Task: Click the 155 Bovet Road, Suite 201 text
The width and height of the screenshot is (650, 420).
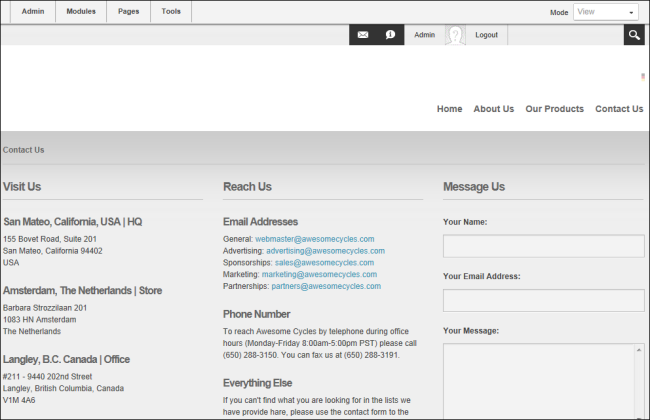Action: 50,239
